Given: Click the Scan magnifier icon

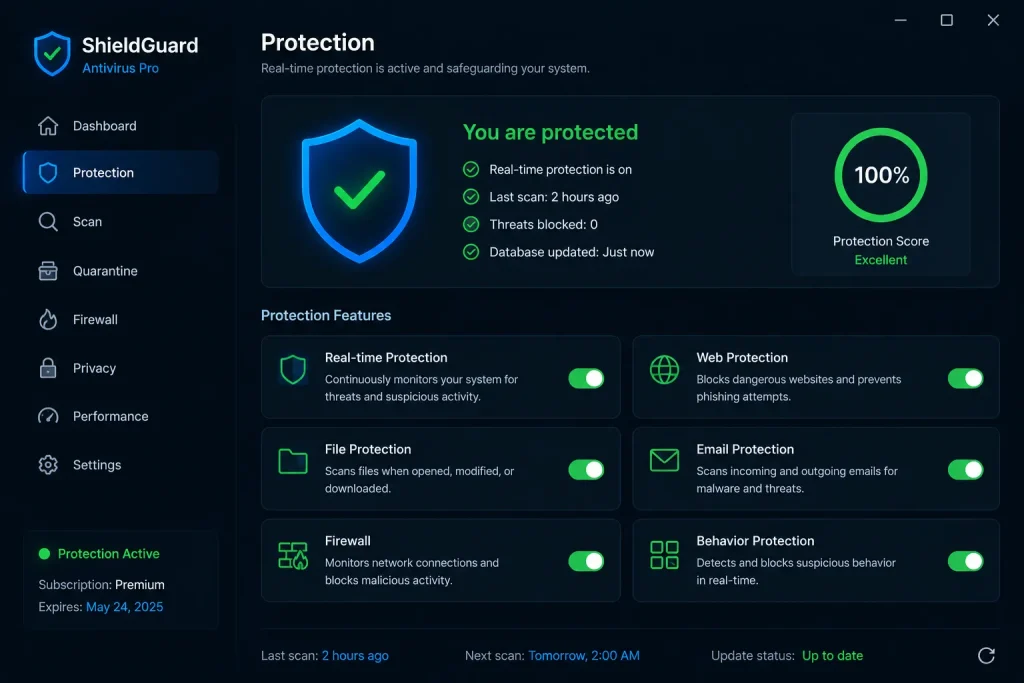Looking at the screenshot, I should click(48, 221).
